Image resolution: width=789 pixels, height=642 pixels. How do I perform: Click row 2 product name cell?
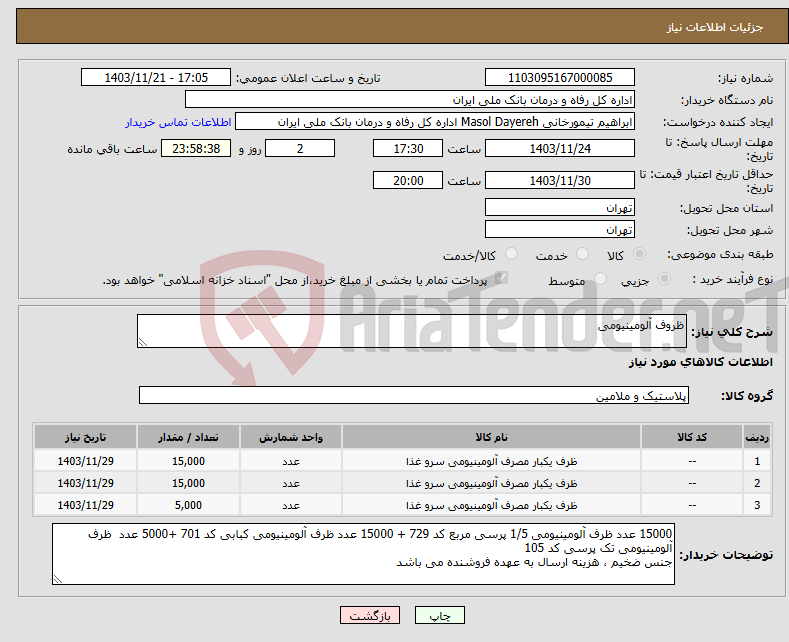(x=491, y=483)
